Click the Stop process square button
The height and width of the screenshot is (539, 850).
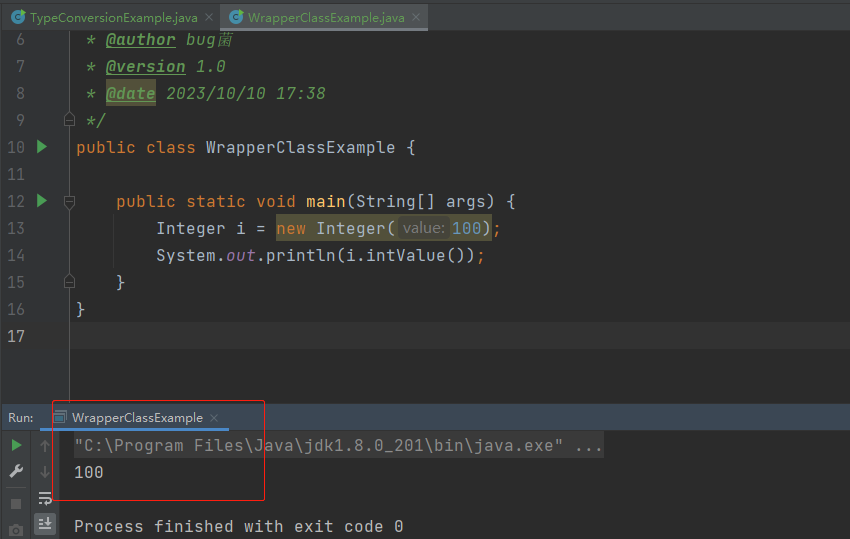tap(16, 504)
